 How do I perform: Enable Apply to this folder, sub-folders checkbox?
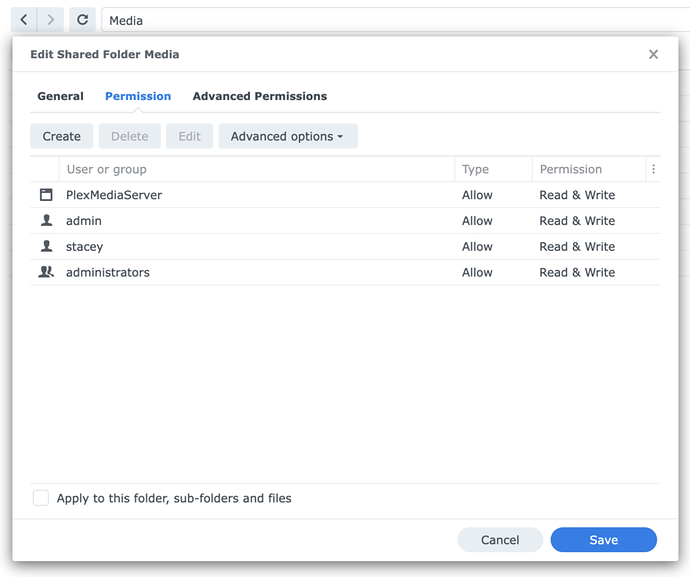[41, 498]
